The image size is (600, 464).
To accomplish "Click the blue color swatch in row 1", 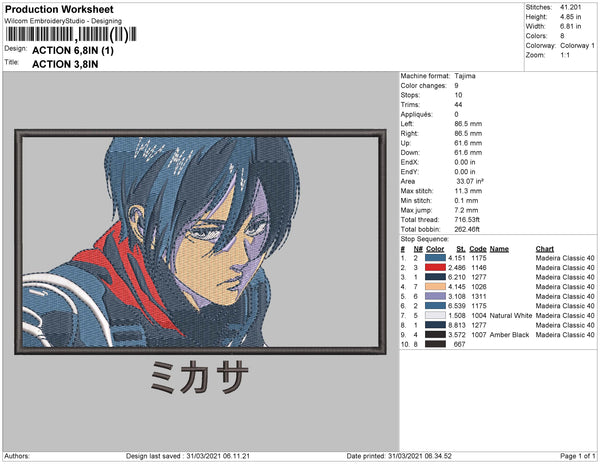I will 435,258.
